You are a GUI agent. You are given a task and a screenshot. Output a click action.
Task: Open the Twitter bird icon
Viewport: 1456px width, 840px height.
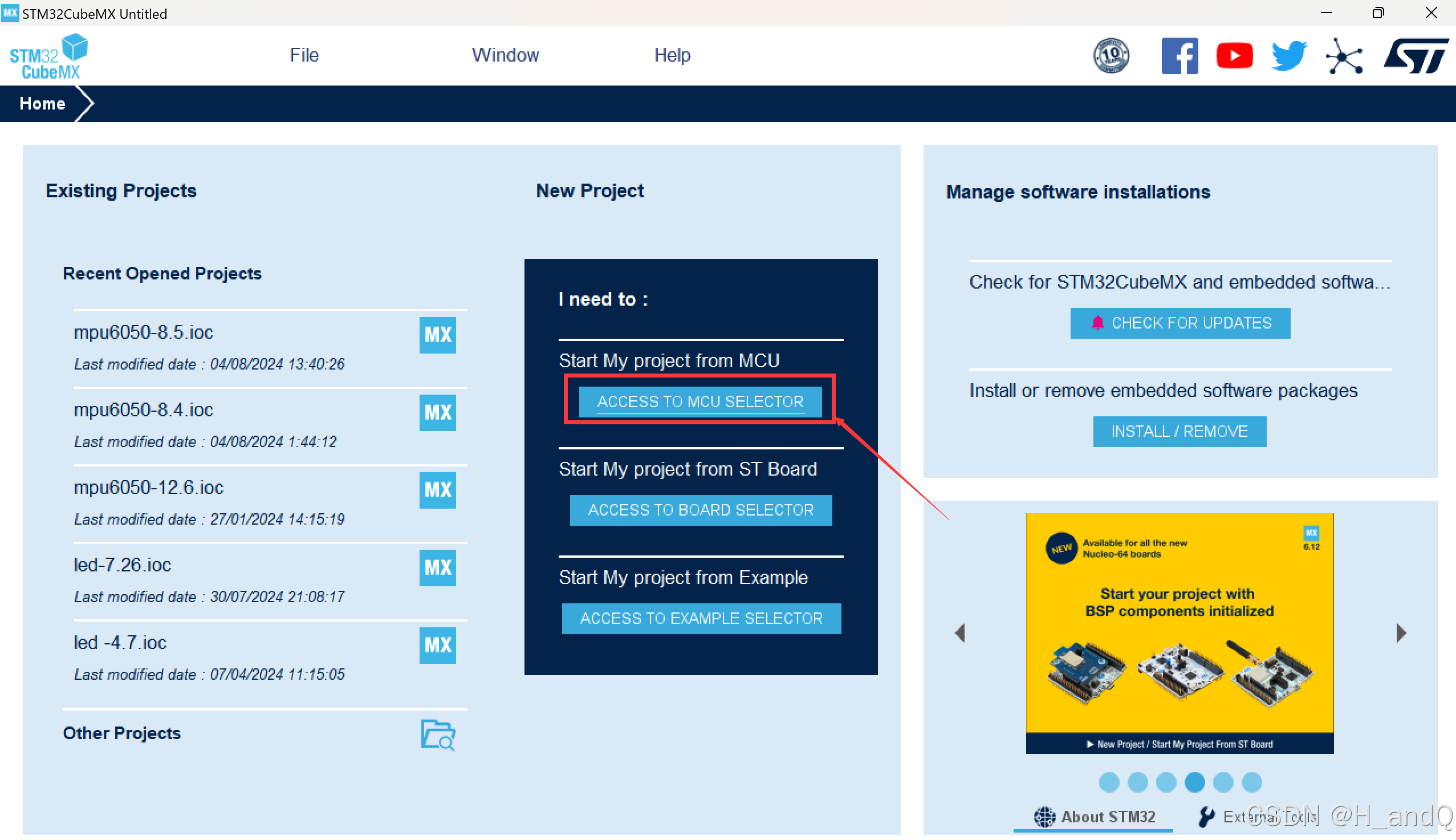tap(1289, 56)
